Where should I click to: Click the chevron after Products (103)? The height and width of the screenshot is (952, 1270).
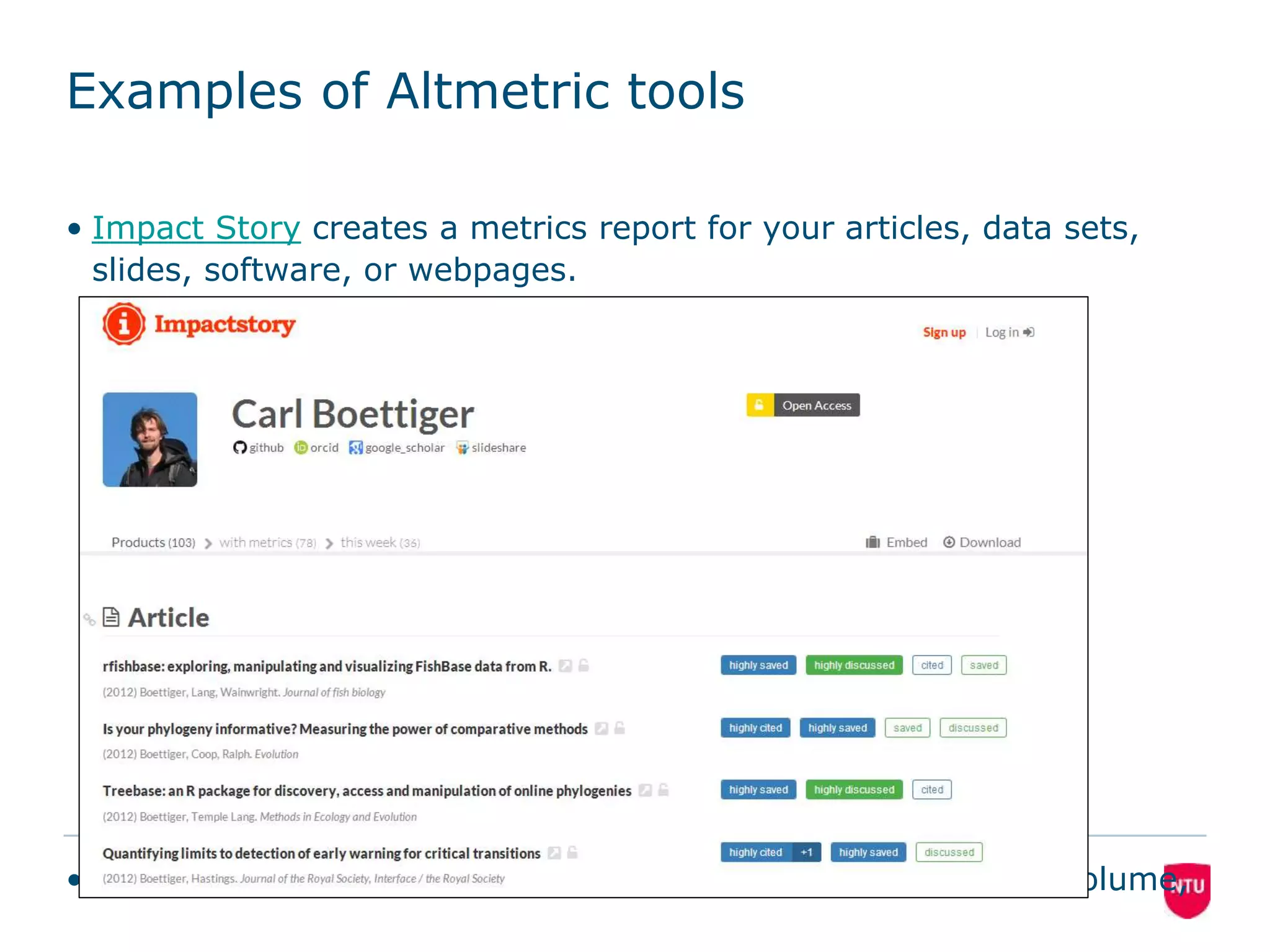coord(208,544)
